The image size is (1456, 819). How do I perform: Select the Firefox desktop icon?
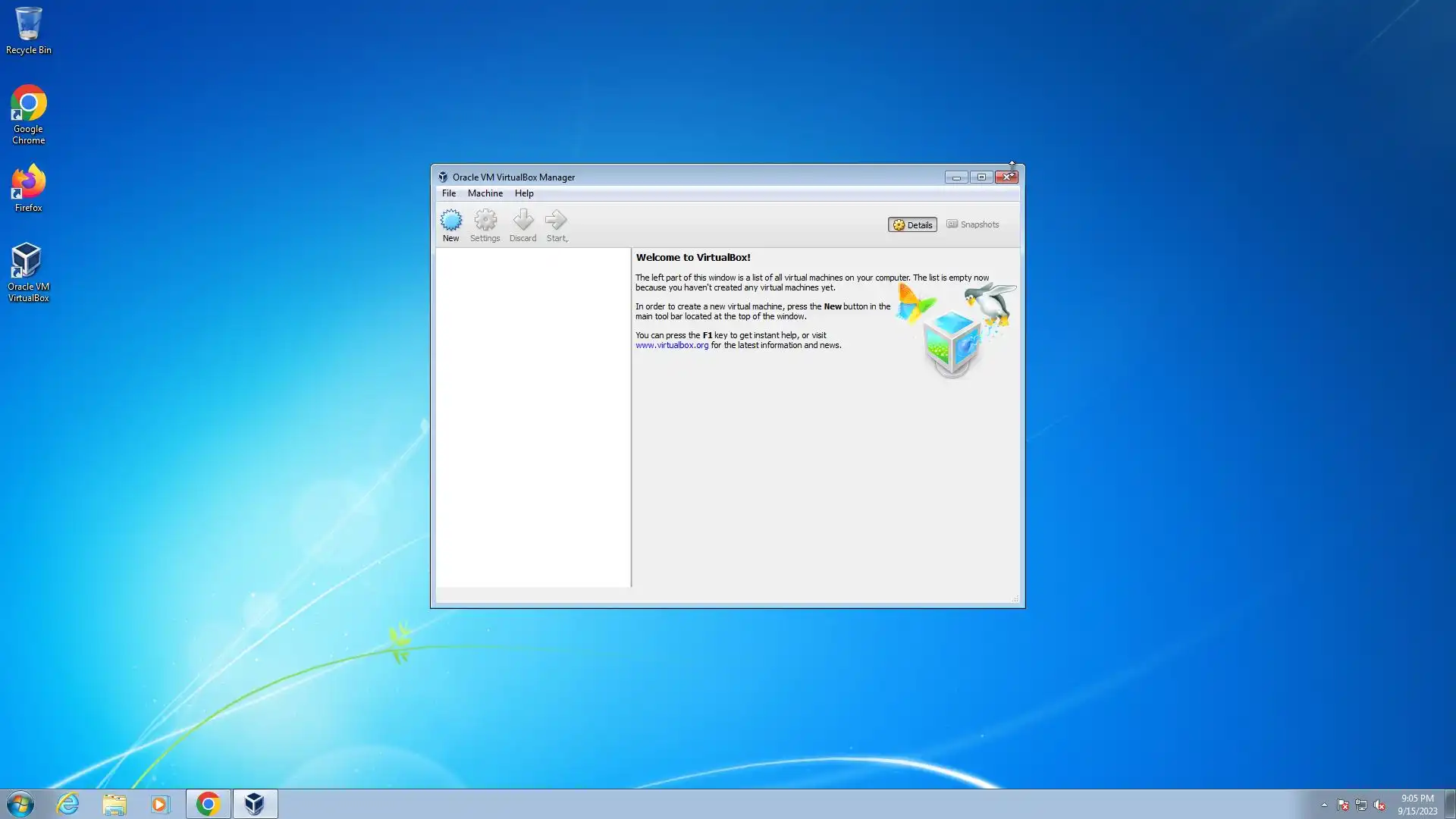pyautogui.click(x=28, y=187)
